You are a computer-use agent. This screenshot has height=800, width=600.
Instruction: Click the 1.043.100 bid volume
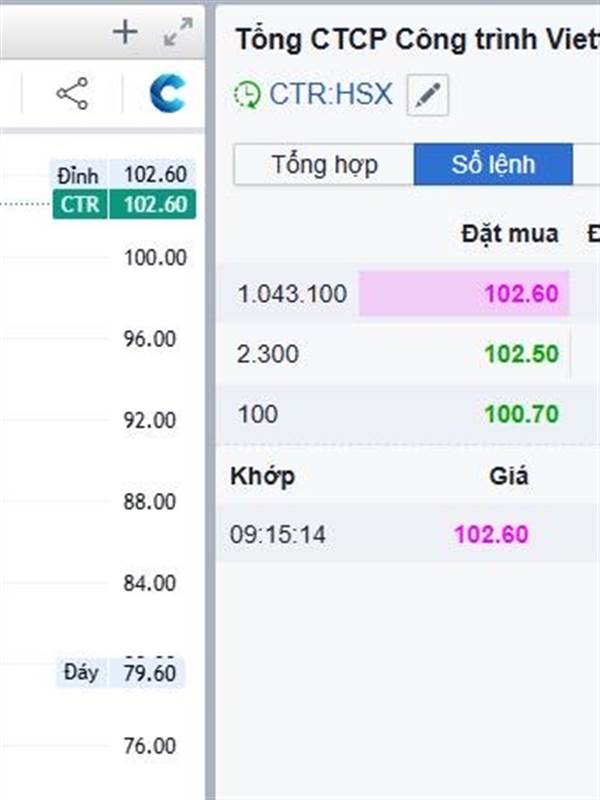click(x=292, y=294)
